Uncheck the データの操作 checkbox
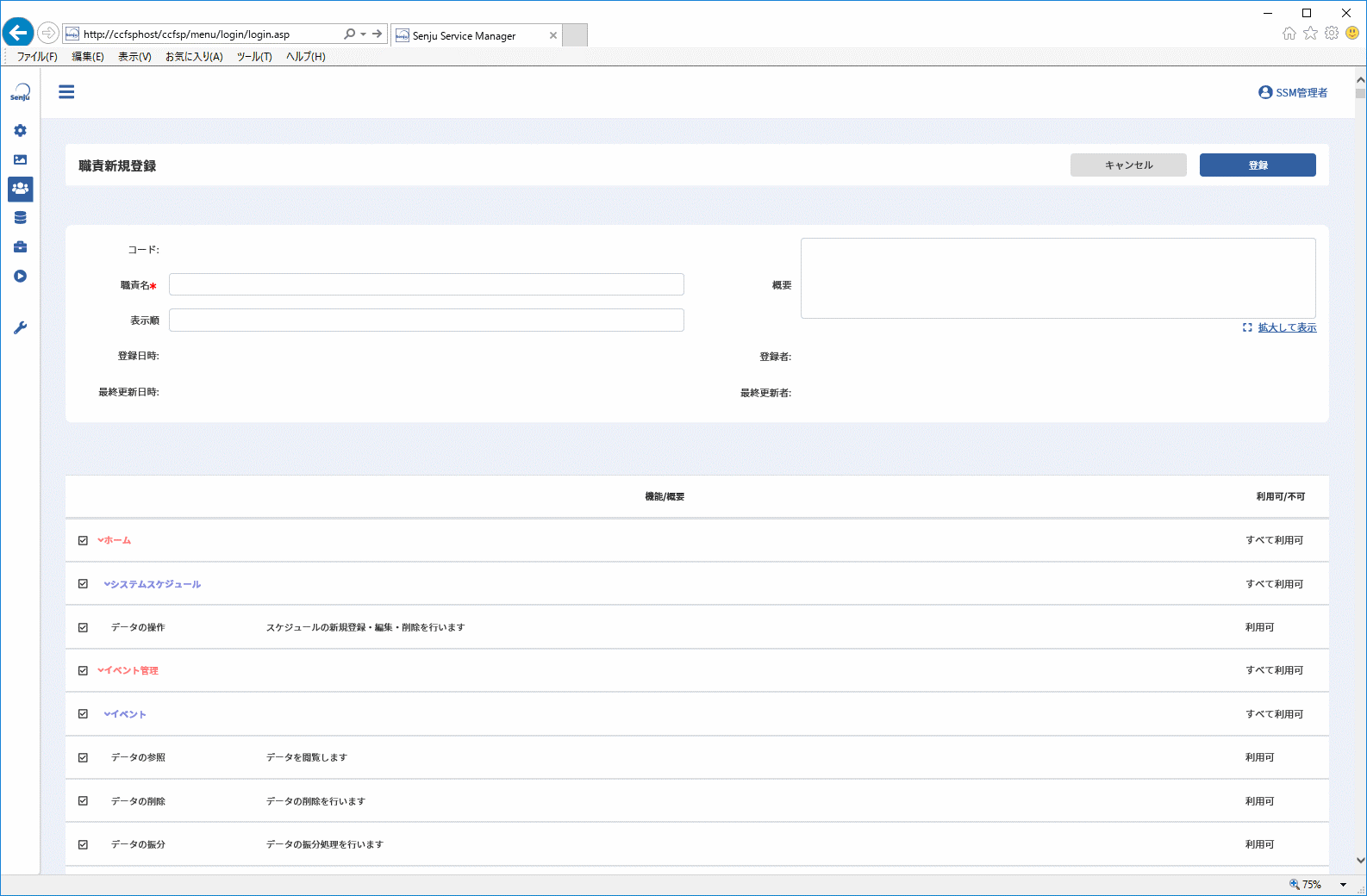The height and width of the screenshot is (896, 1367). point(83,627)
